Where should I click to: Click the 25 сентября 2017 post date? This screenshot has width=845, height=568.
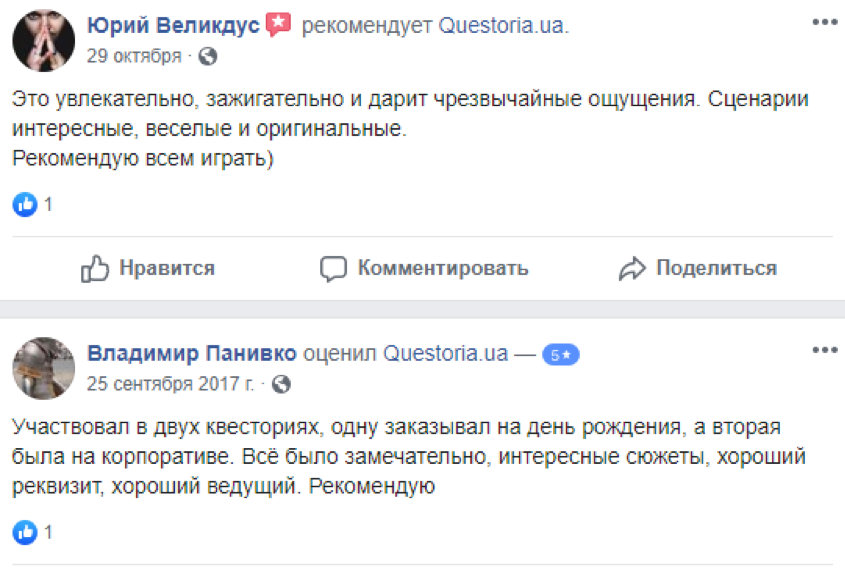click(x=171, y=383)
